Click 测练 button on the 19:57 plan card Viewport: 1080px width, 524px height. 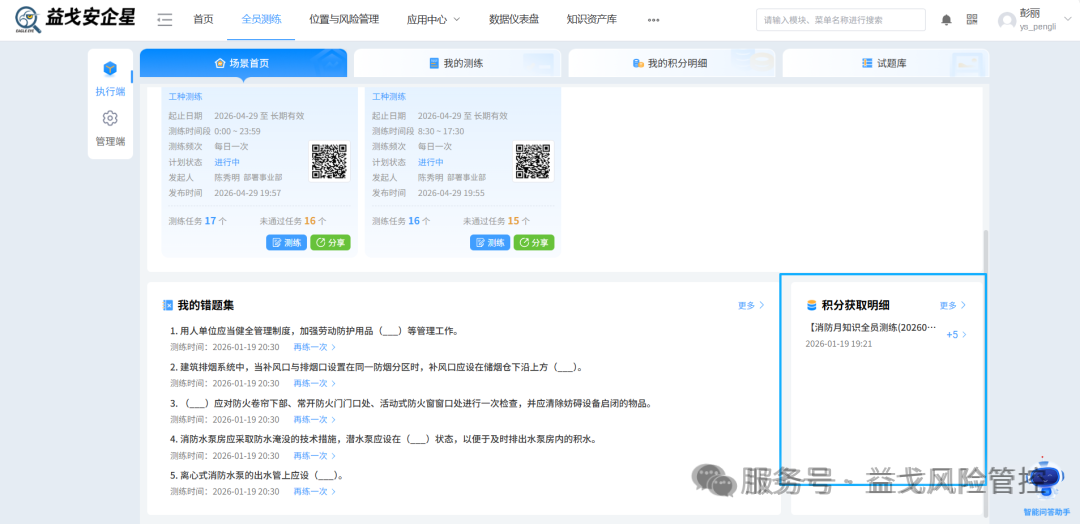pyautogui.click(x=287, y=242)
